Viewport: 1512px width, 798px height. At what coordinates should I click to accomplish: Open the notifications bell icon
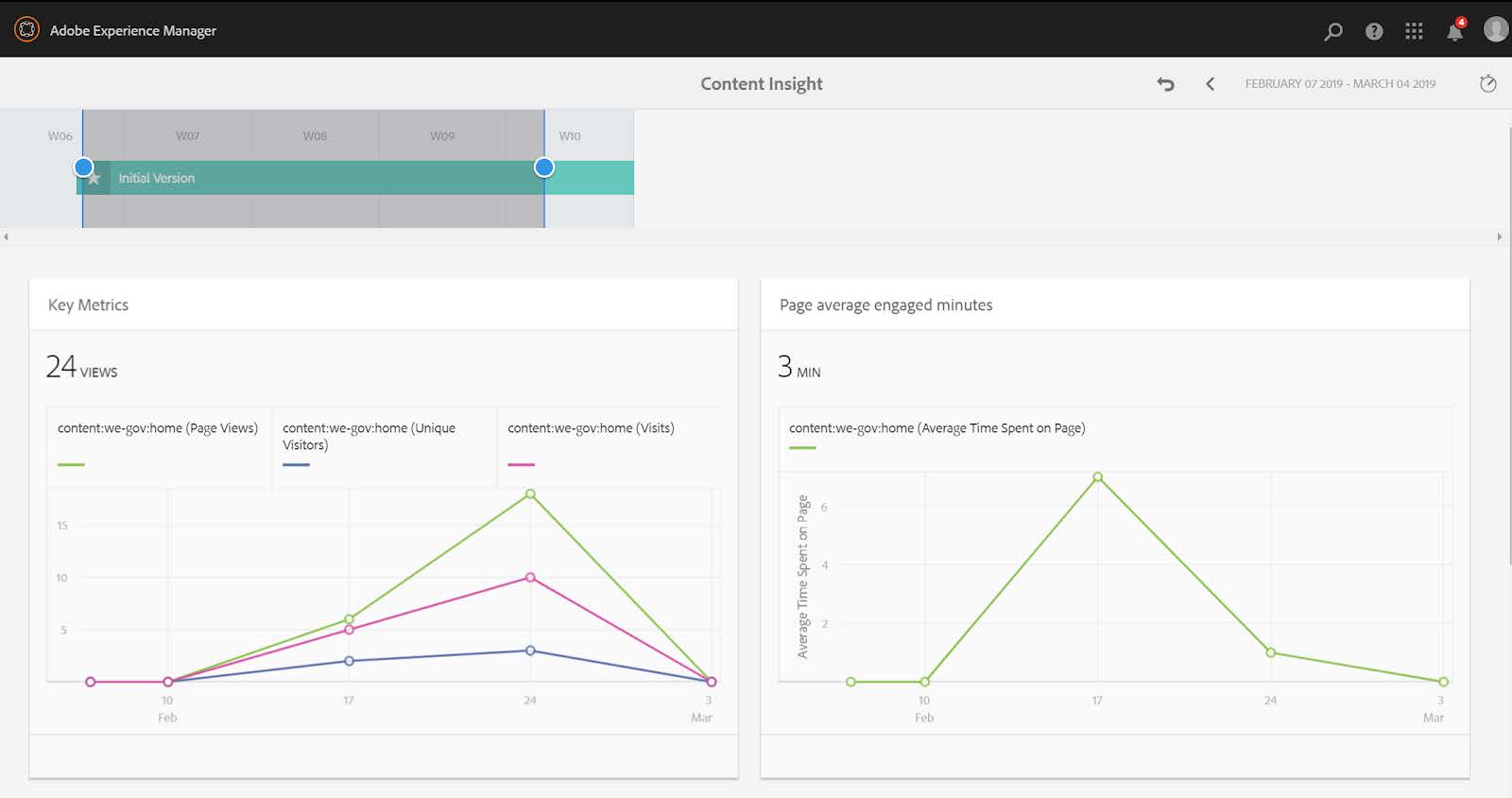click(x=1454, y=32)
